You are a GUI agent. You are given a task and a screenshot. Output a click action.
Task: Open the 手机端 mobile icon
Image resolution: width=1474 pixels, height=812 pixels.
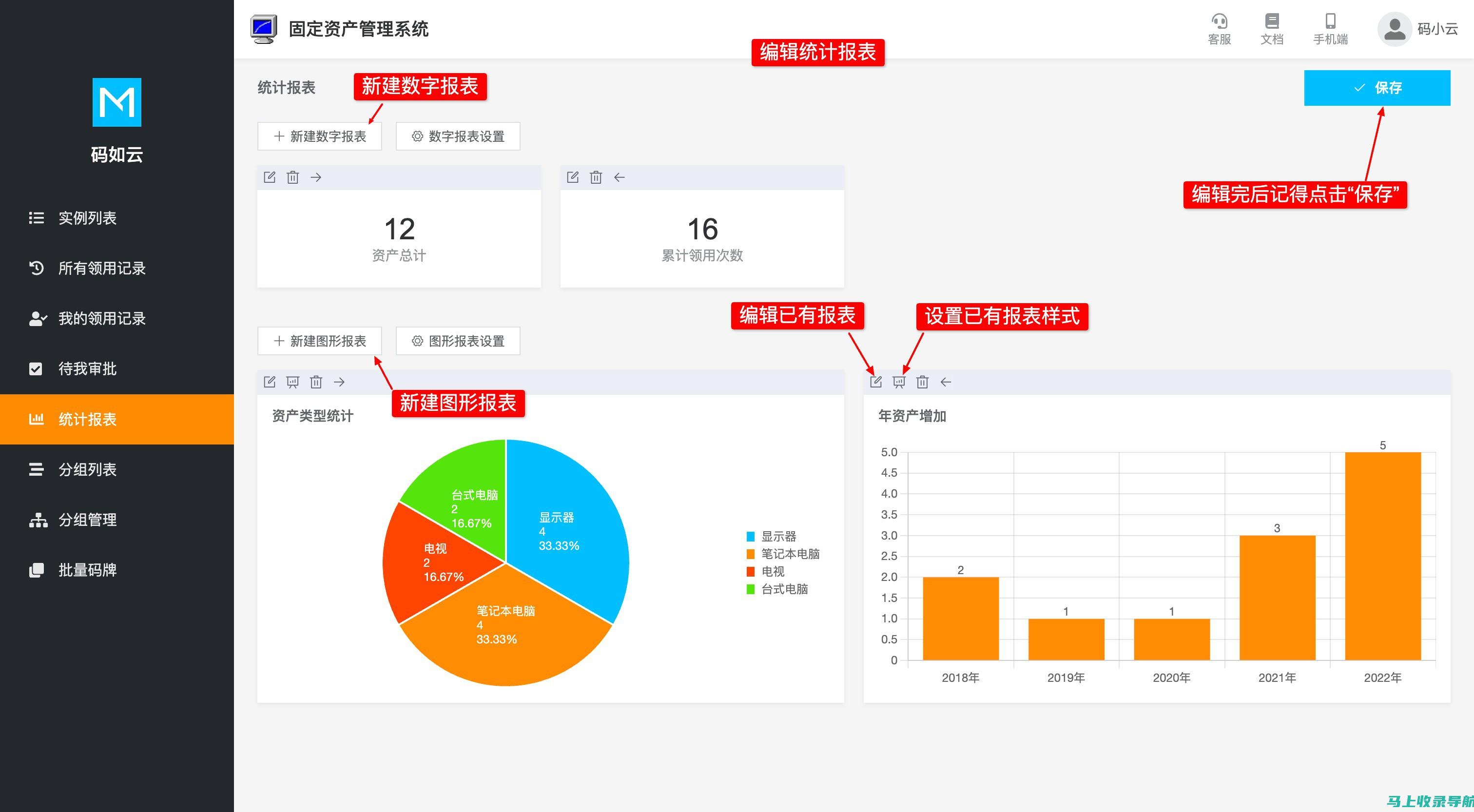1330,29
